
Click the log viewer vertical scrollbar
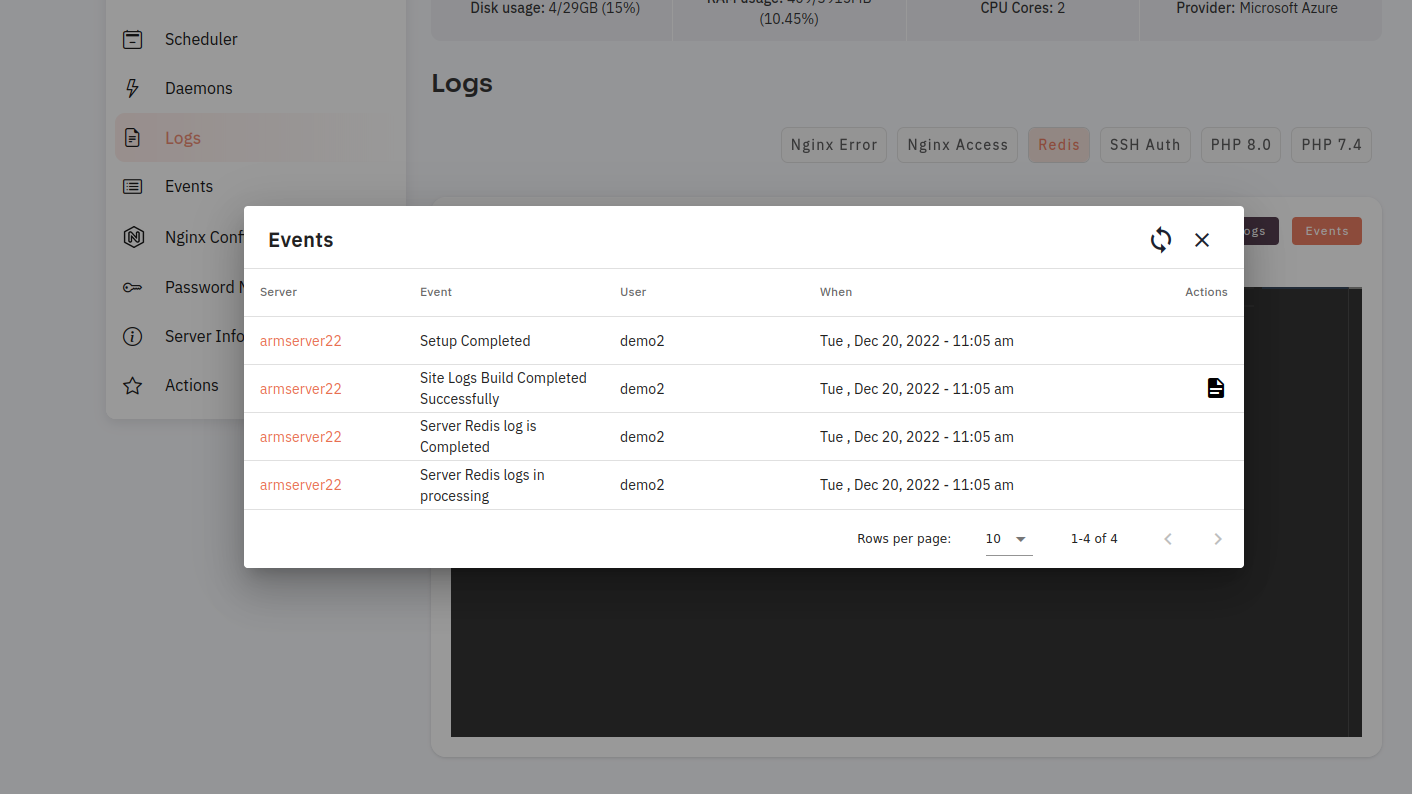coord(1355,512)
